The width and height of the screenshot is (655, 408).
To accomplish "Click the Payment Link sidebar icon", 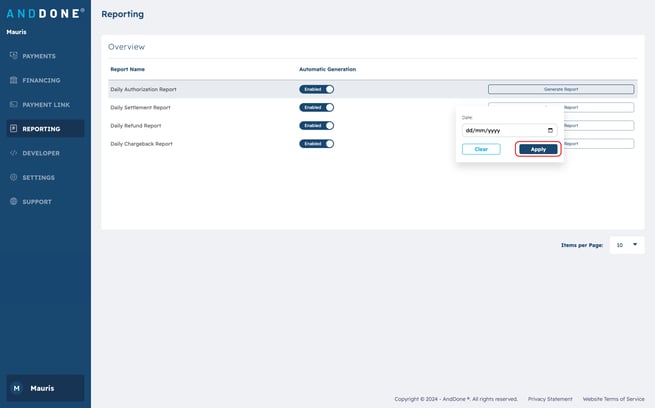I will tap(13, 104).
